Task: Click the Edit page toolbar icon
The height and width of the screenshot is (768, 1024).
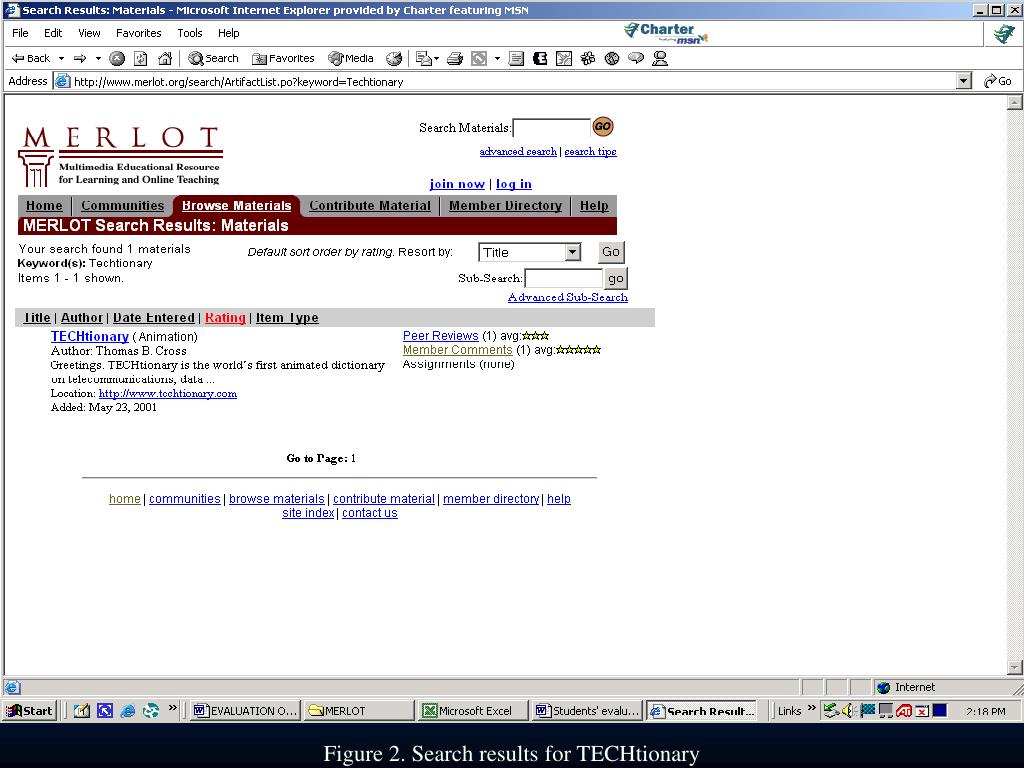Action: tap(479, 58)
